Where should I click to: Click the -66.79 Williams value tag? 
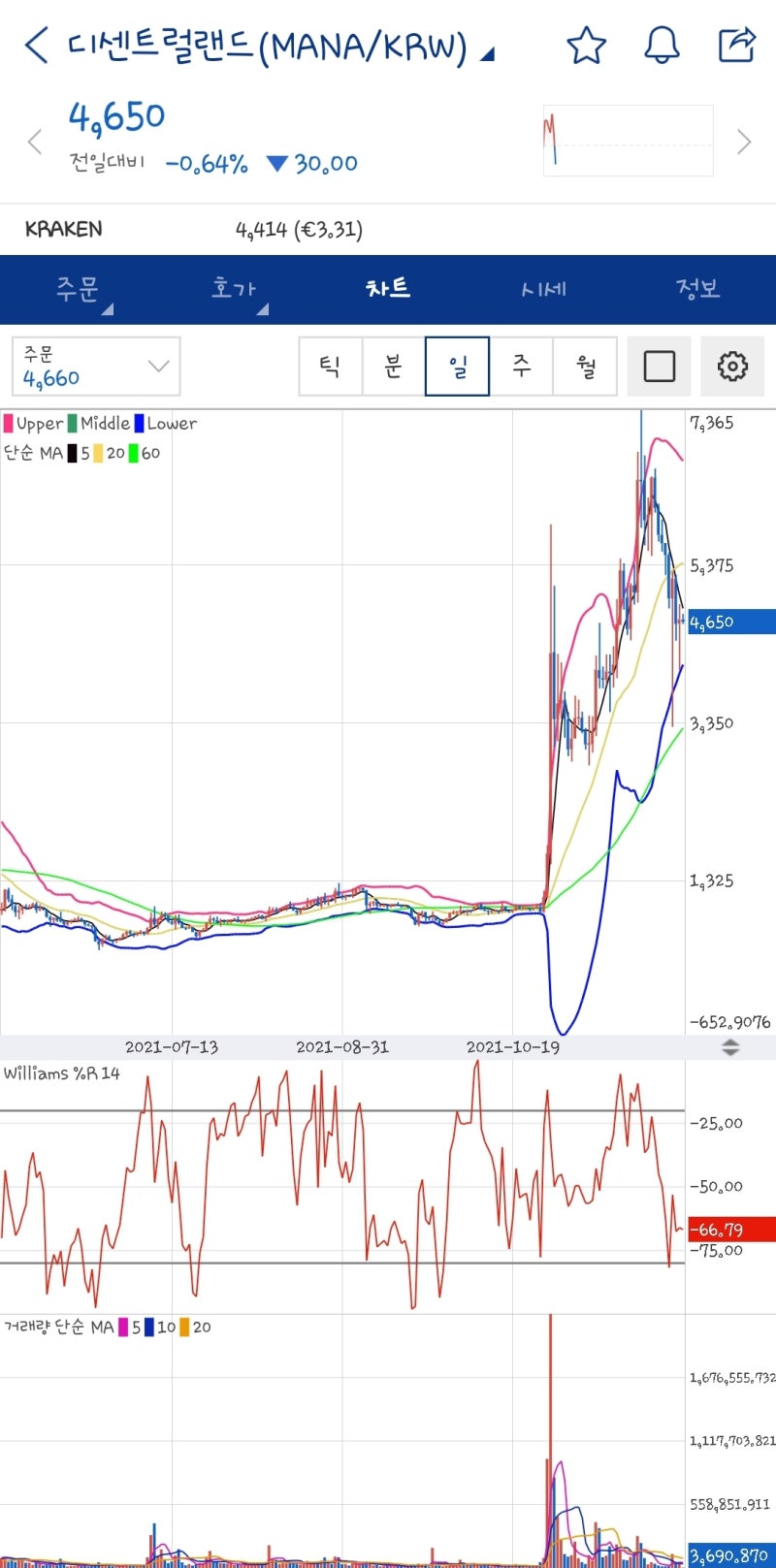coord(731,1230)
